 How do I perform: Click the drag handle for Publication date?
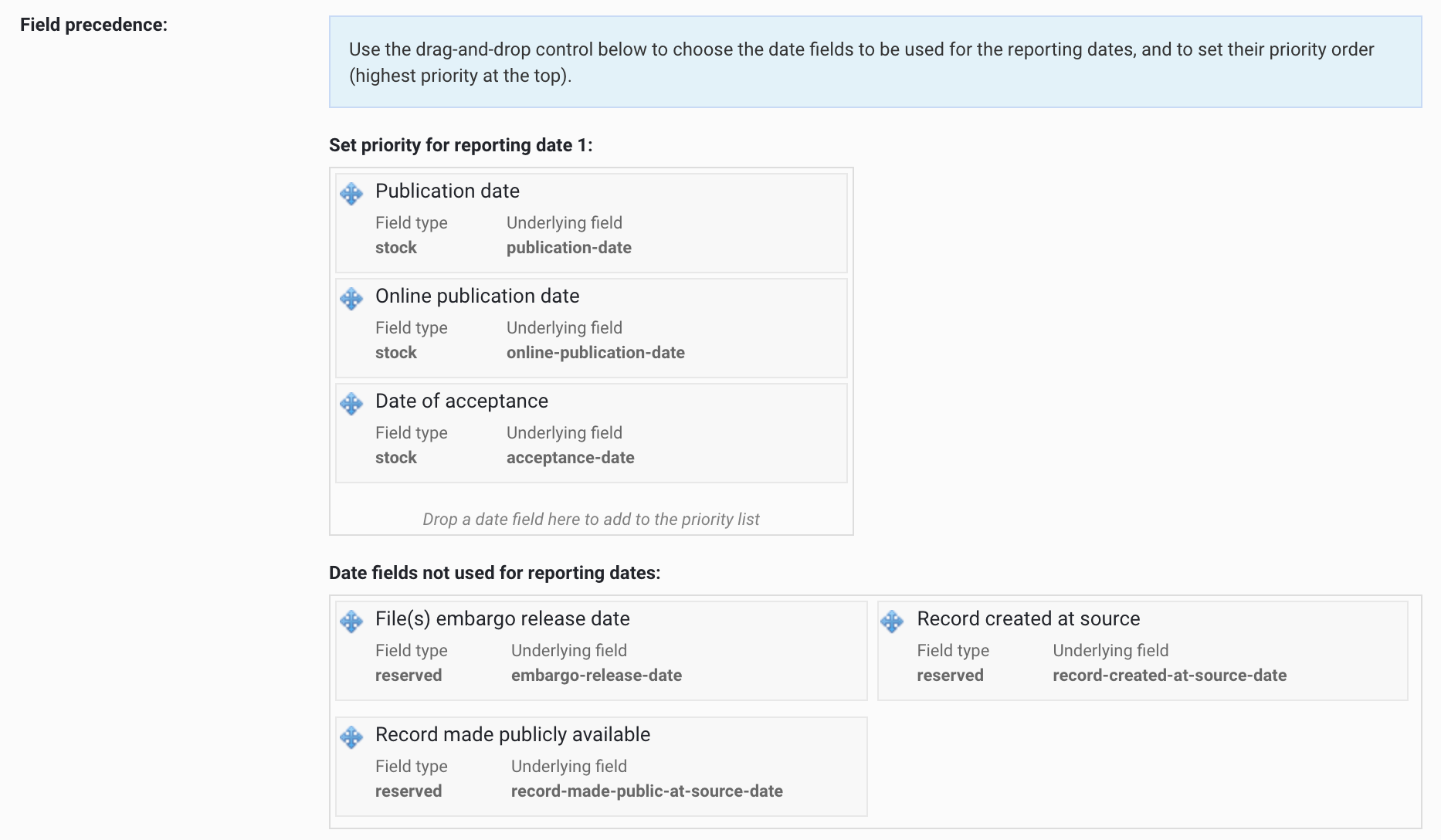coord(351,193)
